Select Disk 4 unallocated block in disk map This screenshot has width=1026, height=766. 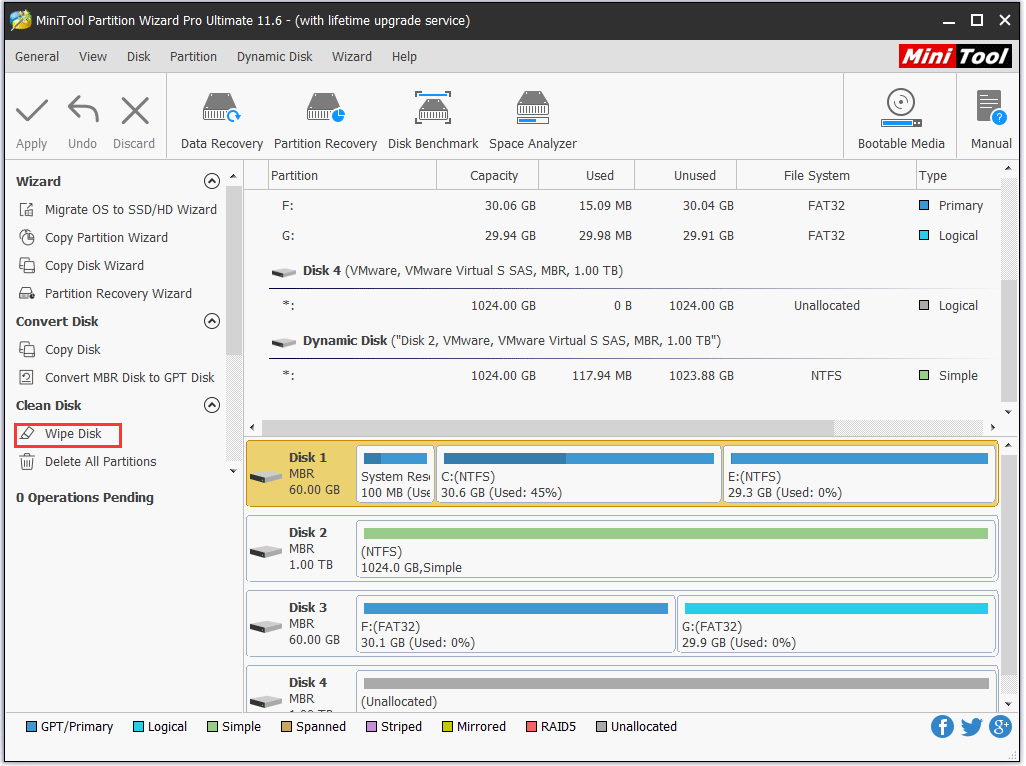tap(676, 691)
